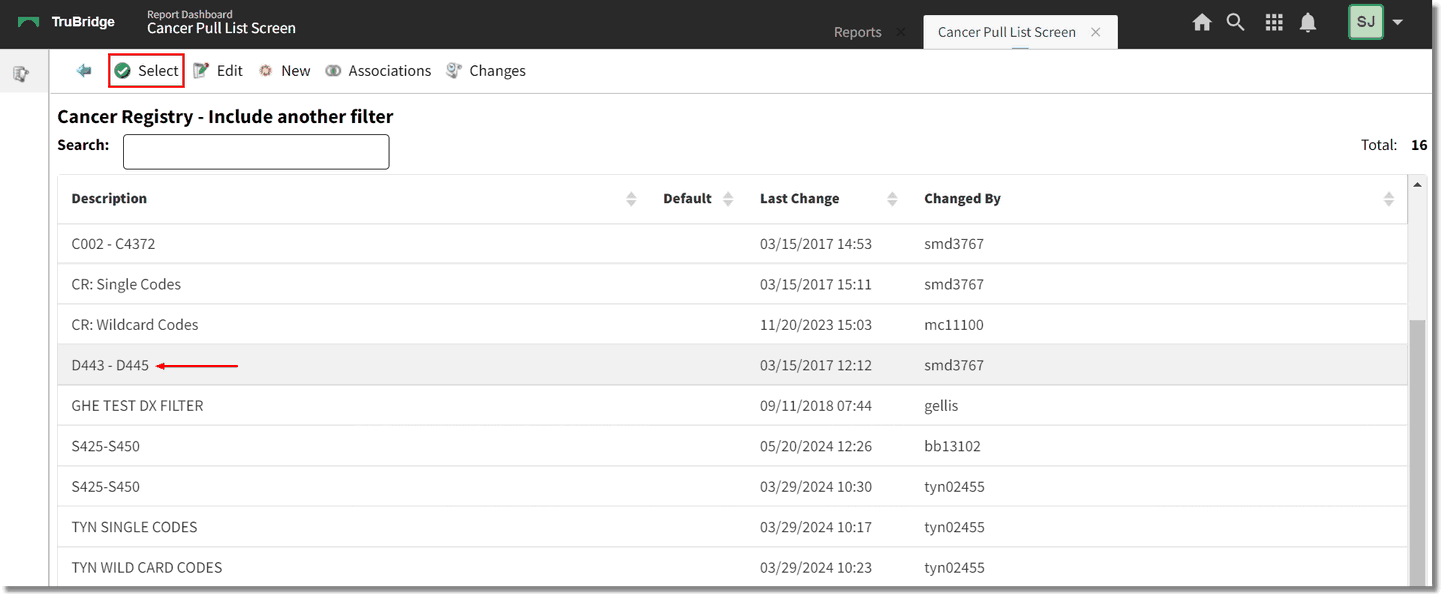1442x596 pixels.
Task: Click the Description column header
Action: [109, 198]
